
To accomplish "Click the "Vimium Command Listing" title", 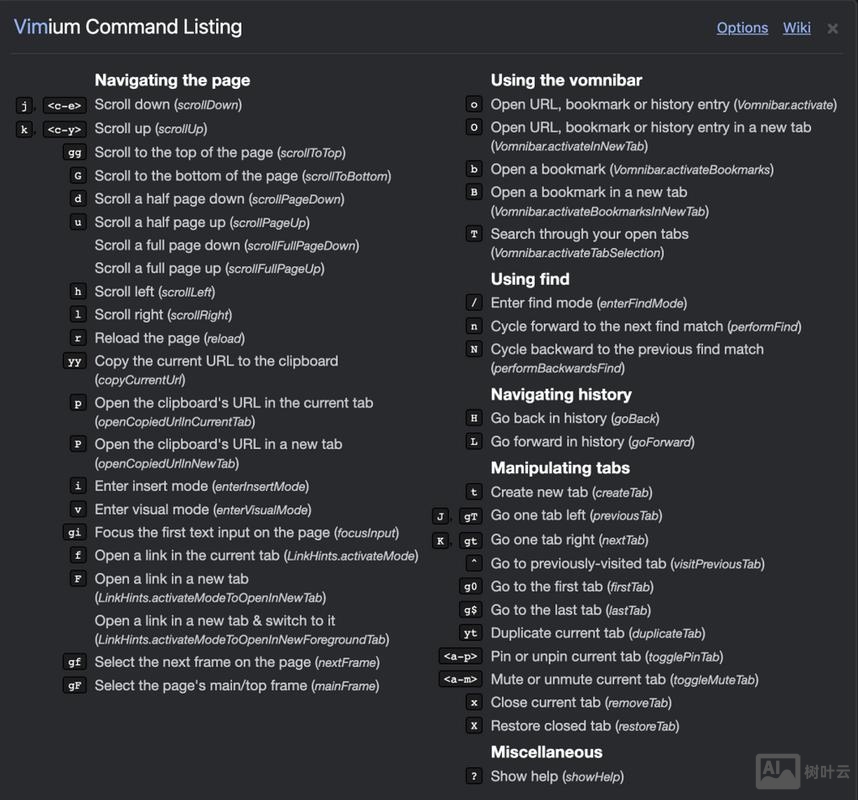I will pyautogui.click(x=128, y=27).
